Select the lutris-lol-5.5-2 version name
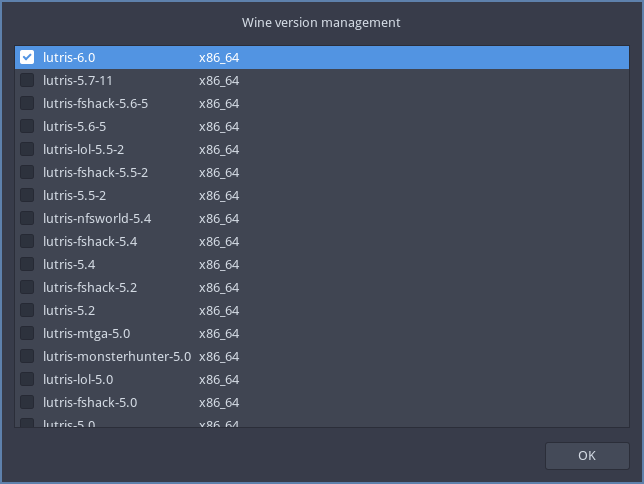 point(83,150)
